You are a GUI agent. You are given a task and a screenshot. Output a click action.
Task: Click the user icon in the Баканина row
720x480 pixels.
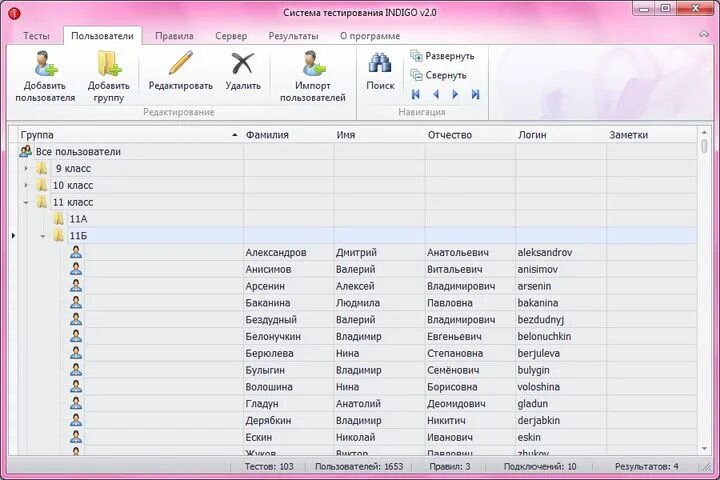tap(76, 302)
